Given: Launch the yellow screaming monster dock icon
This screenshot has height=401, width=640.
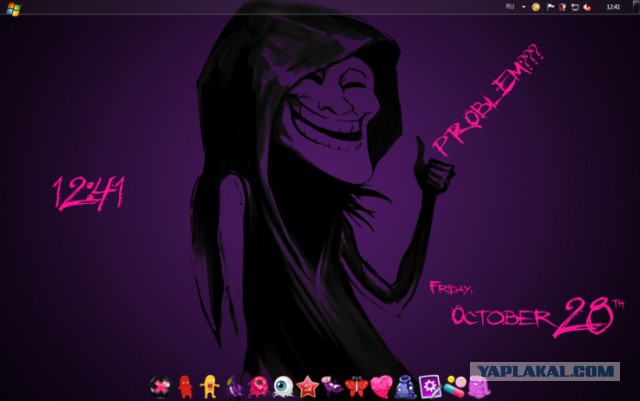Looking at the screenshot, I should coord(210,387).
